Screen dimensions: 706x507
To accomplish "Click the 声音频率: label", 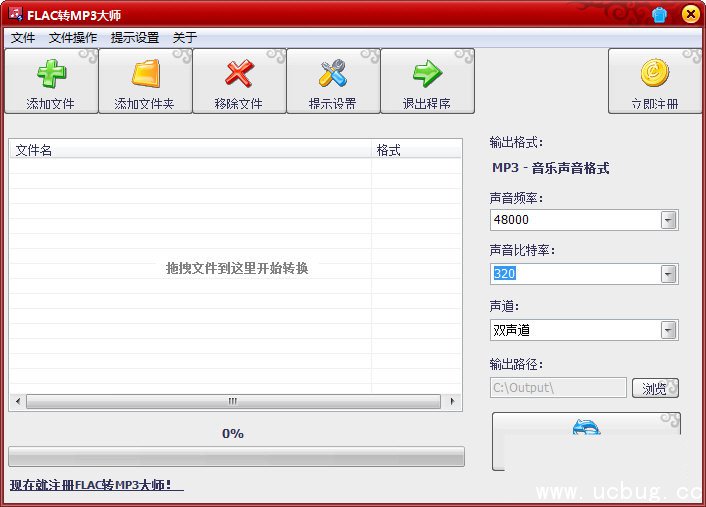I will (516, 198).
